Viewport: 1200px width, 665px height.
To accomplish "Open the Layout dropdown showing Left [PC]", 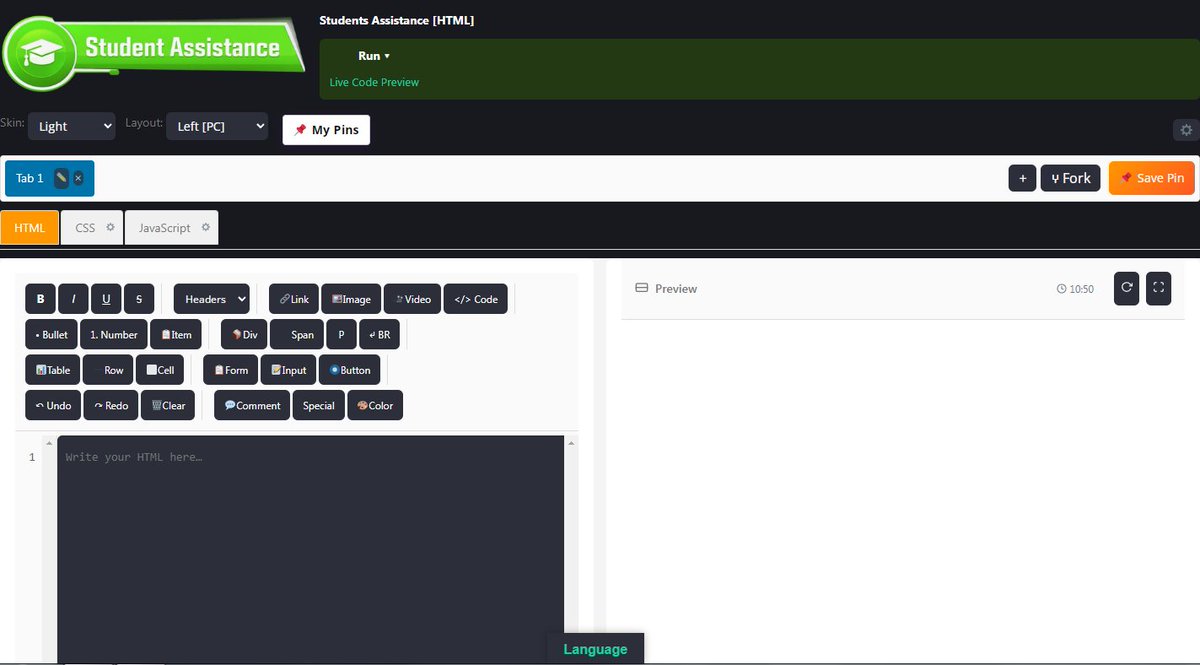I will [x=217, y=126].
